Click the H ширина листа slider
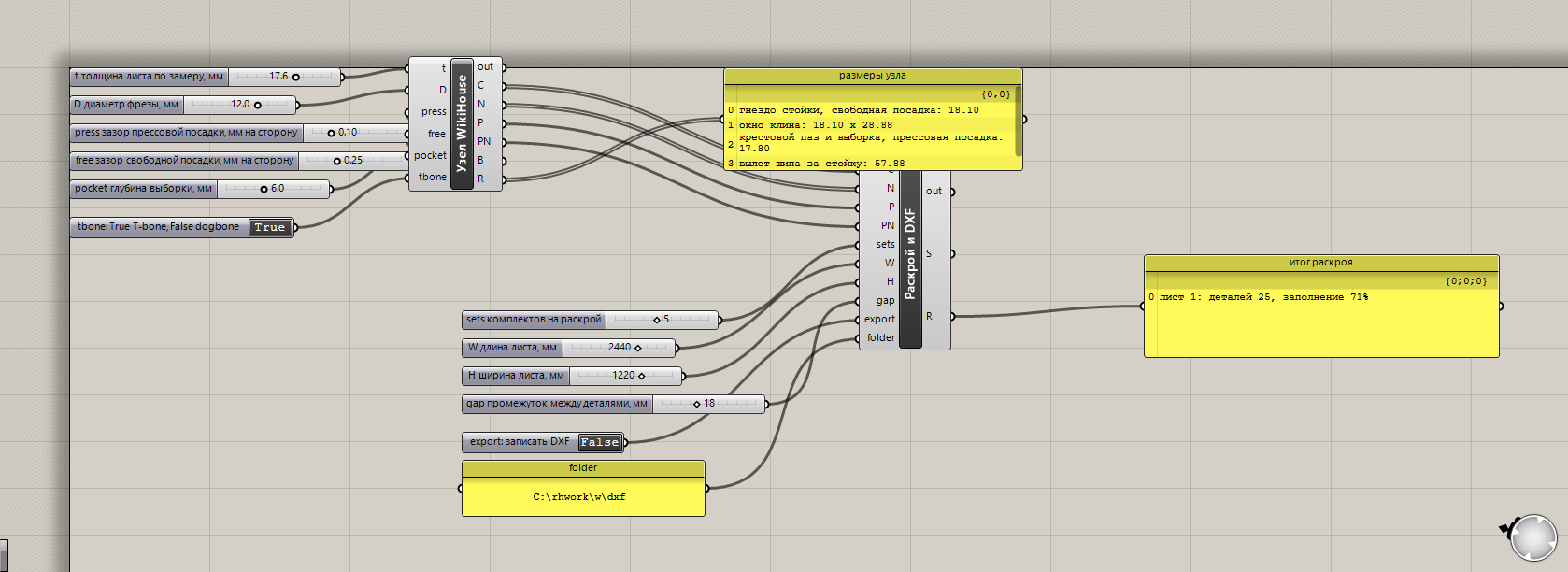 point(573,376)
